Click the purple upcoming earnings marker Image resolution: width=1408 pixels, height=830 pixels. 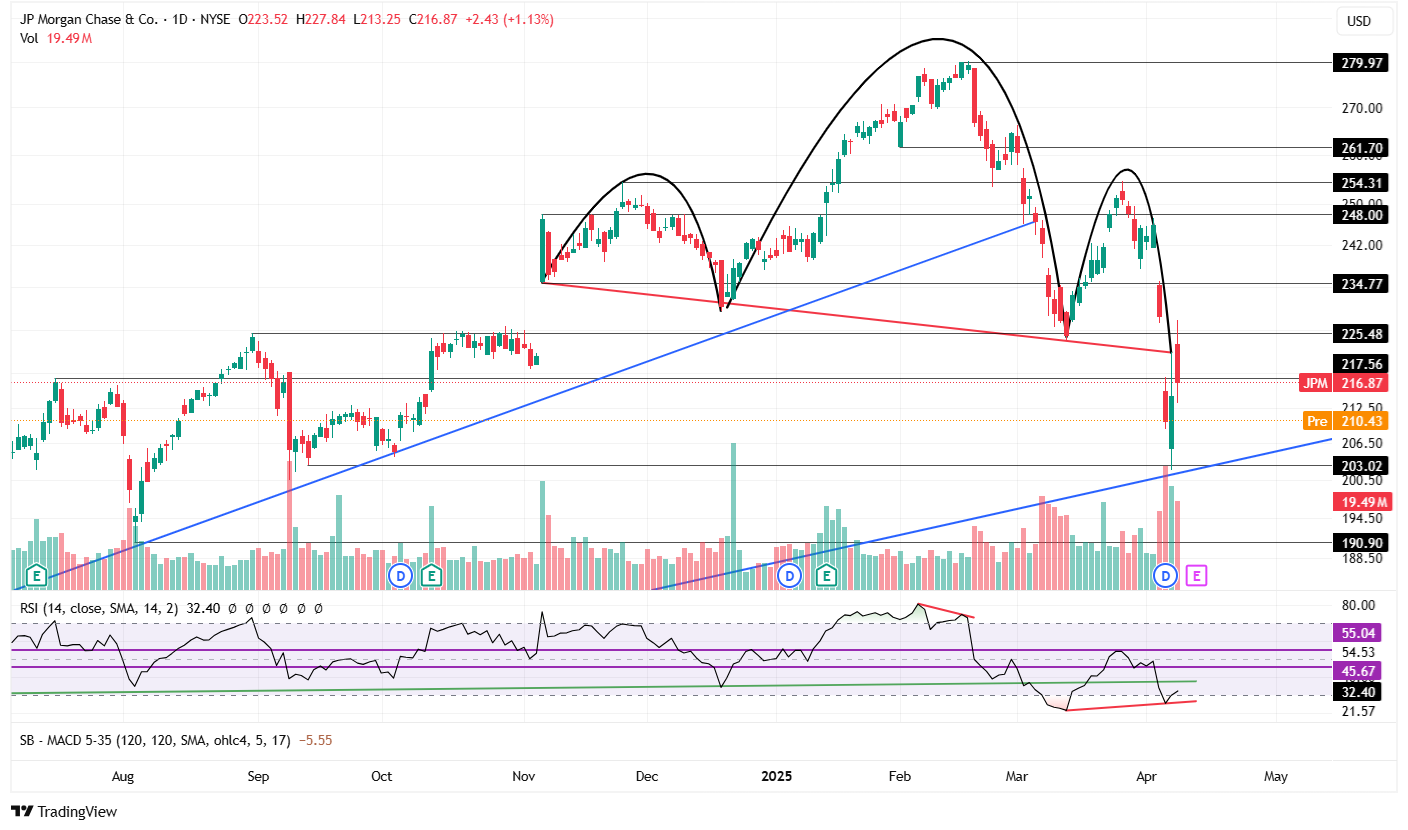[x=1196, y=575]
